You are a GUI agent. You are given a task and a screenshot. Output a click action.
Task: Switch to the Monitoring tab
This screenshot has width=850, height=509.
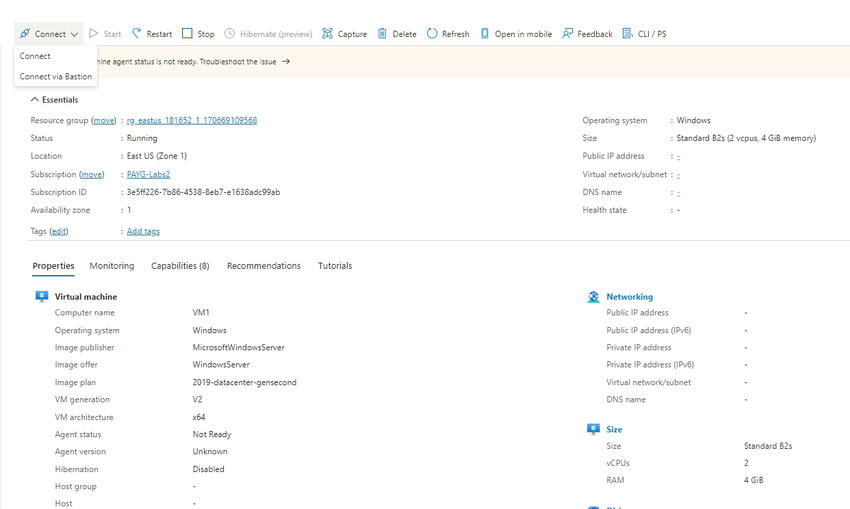pyautogui.click(x=112, y=266)
